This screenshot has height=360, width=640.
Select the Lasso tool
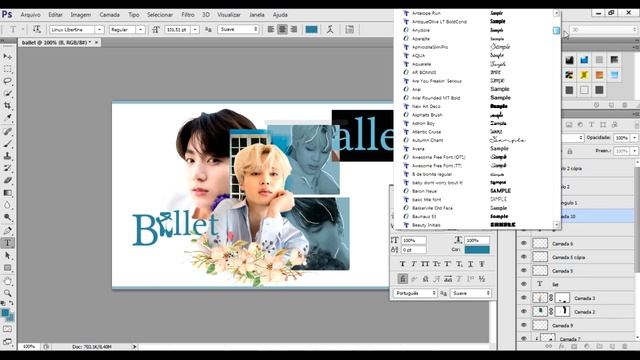point(7,81)
